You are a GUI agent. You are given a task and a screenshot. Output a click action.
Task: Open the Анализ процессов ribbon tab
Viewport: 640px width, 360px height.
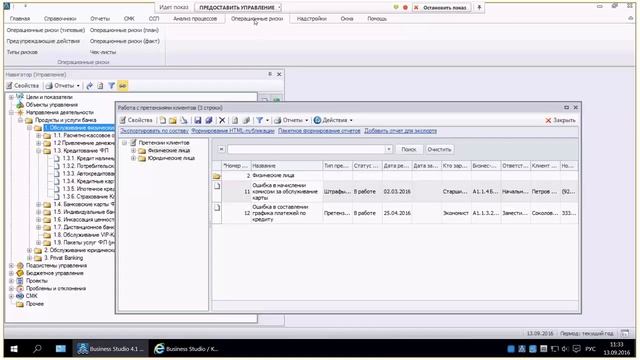click(195, 19)
